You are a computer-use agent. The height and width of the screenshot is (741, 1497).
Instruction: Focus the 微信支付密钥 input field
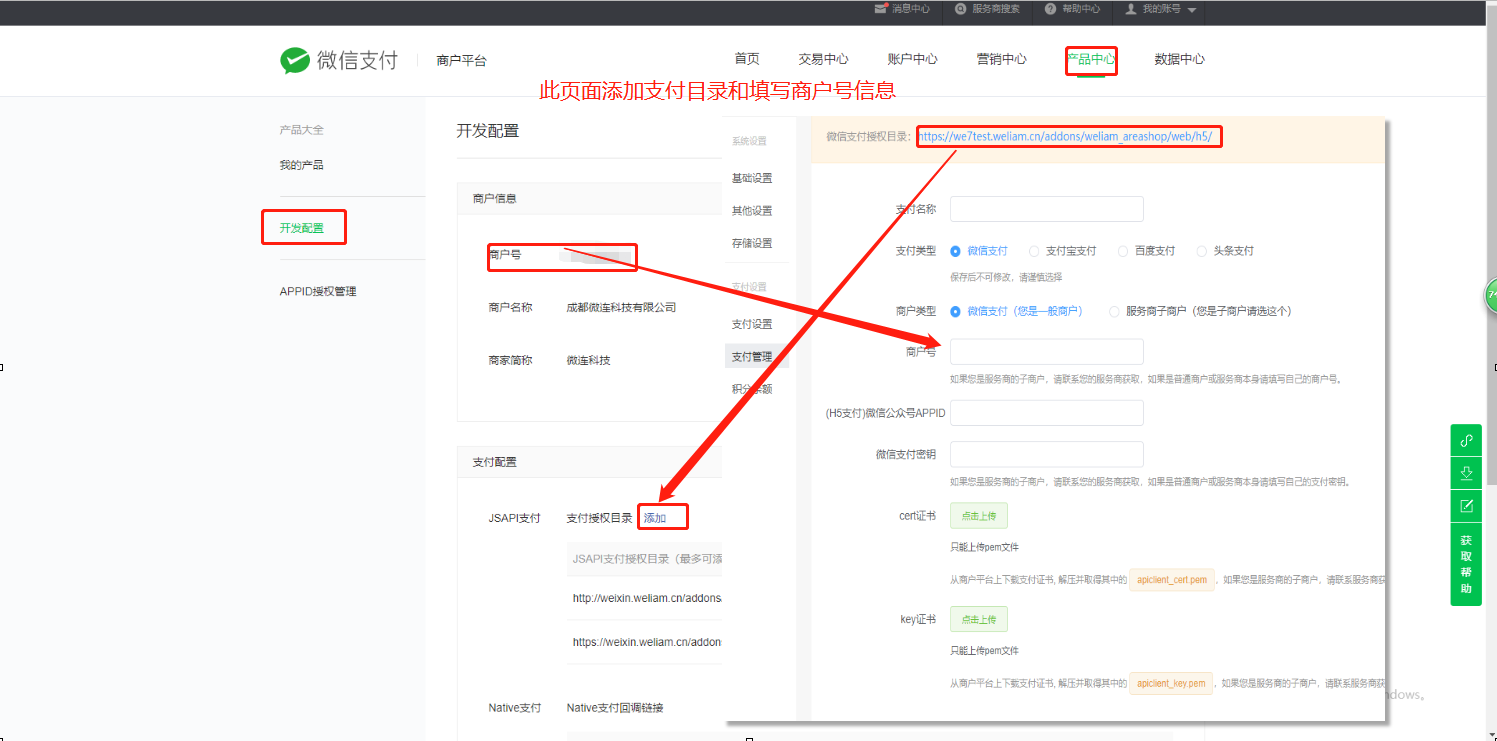point(1046,454)
